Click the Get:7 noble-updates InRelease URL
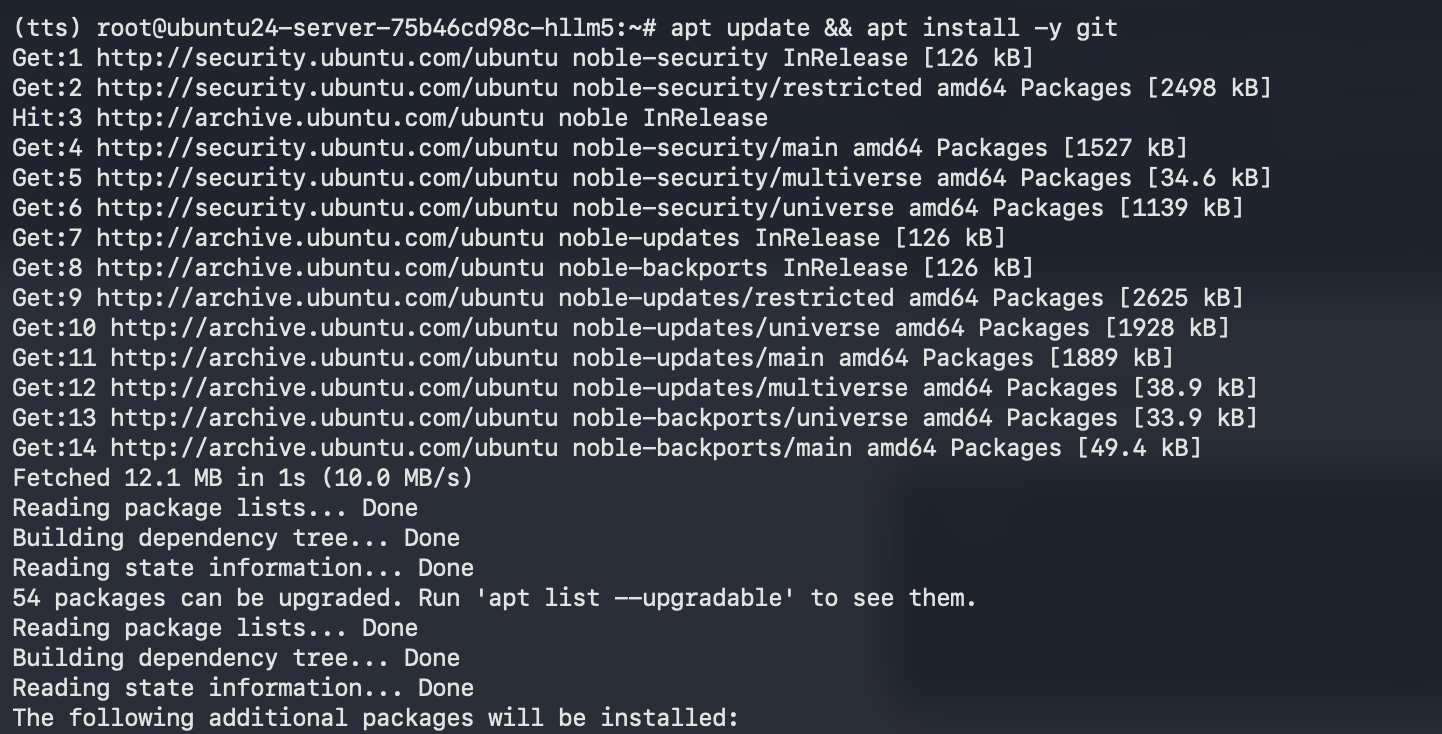This screenshot has width=1442, height=734. pos(319,238)
